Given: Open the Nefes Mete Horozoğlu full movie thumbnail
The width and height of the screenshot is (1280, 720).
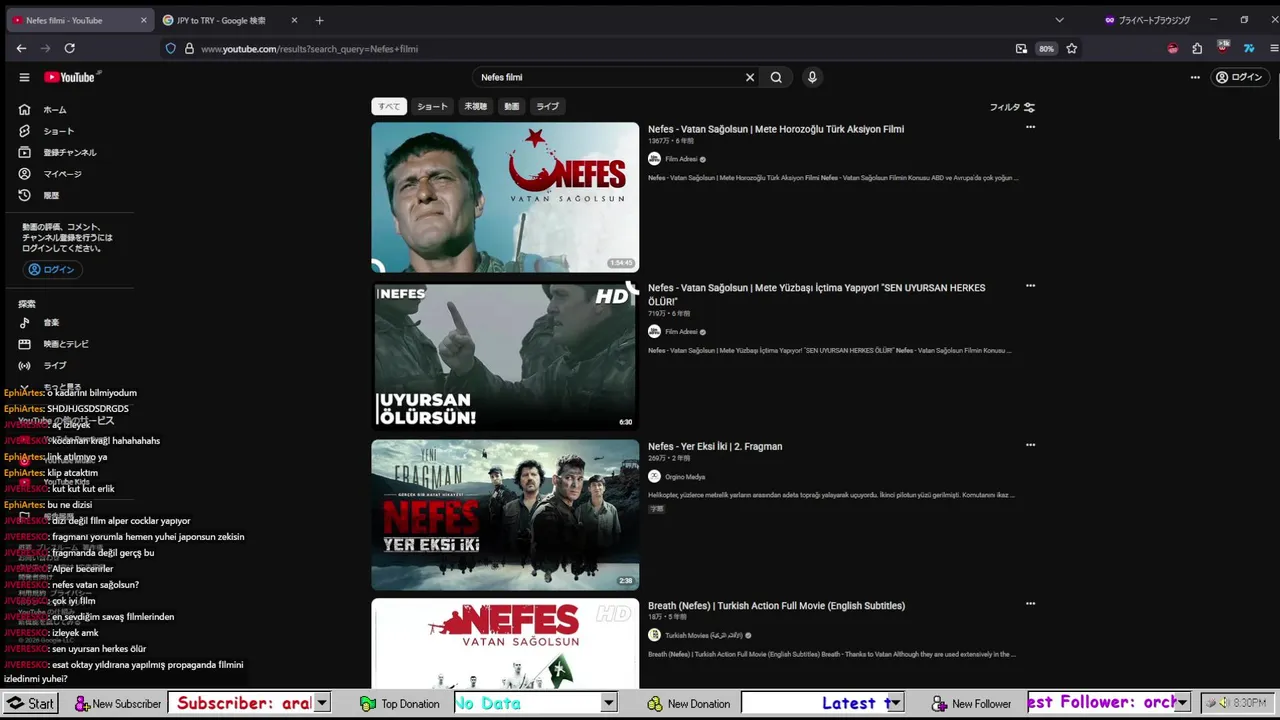Looking at the screenshot, I should pyautogui.click(x=505, y=197).
